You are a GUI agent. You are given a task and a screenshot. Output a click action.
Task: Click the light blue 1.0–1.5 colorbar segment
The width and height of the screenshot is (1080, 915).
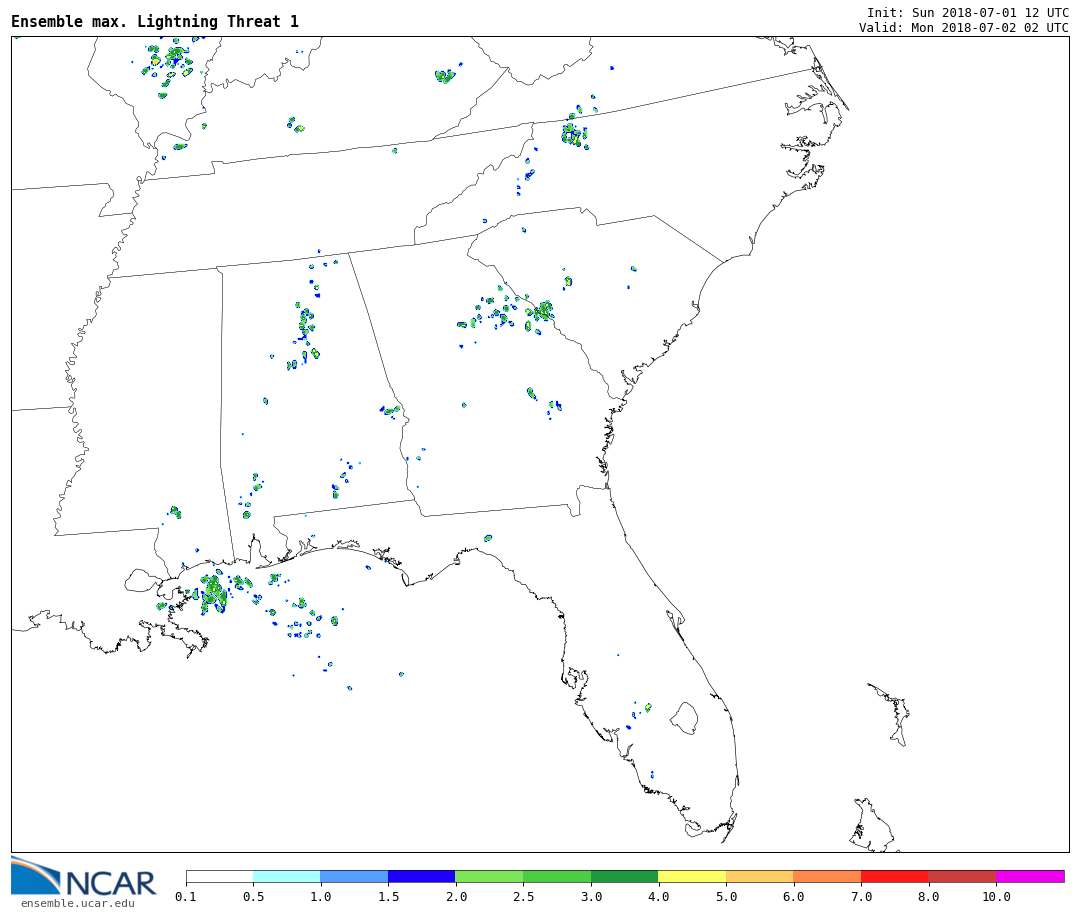pyautogui.click(x=355, y=876)
